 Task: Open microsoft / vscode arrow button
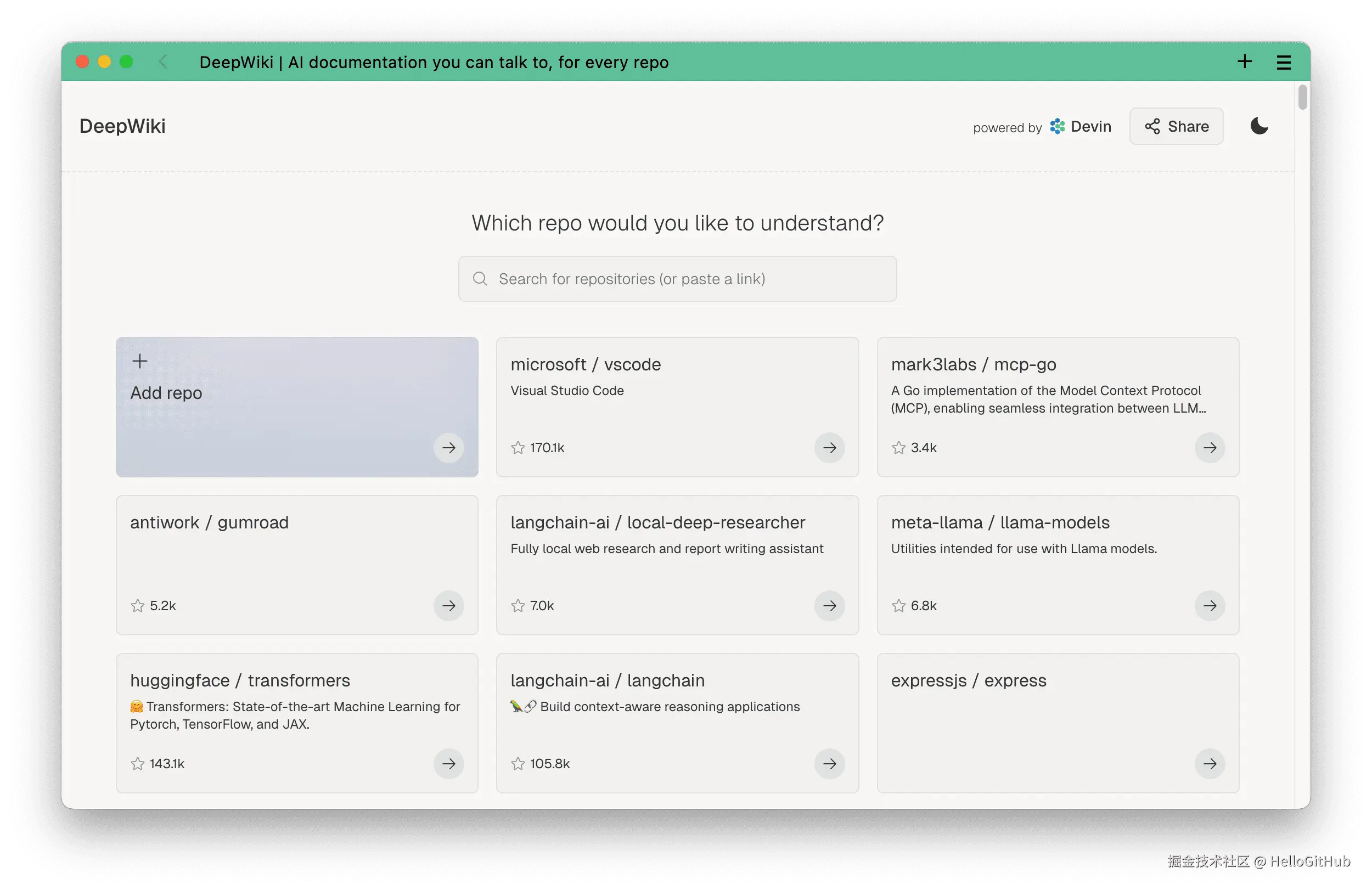pyautogui.click(x=829, y=448)
